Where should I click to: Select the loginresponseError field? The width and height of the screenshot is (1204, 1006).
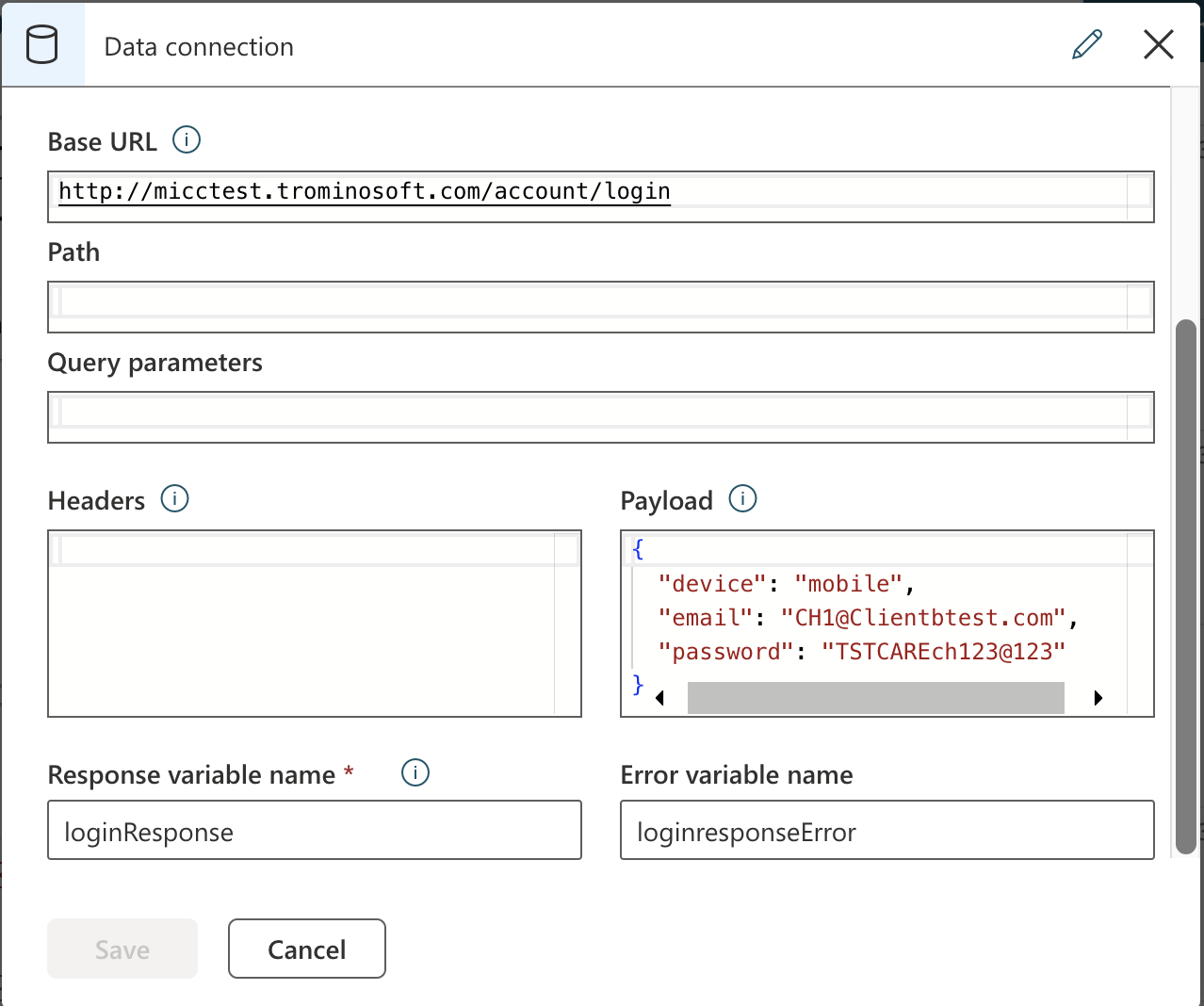pyautogui.click(x=886, y=830)
